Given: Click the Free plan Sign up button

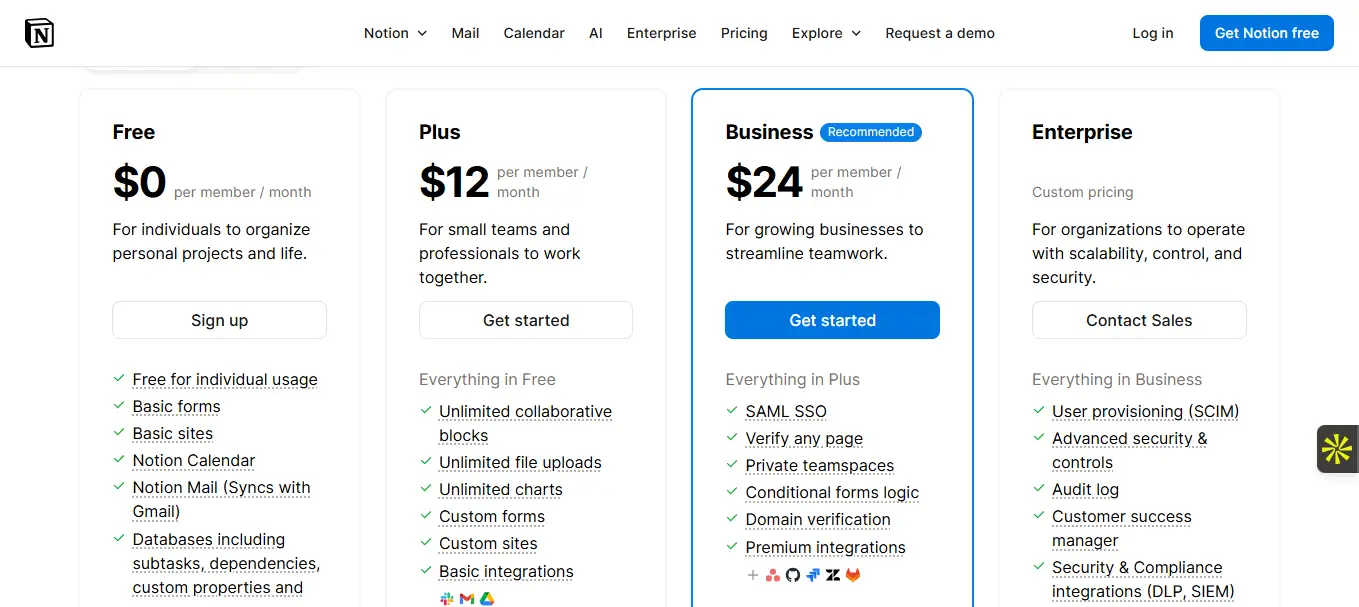Looking at the screenshot, I should (x=219, y=320).
